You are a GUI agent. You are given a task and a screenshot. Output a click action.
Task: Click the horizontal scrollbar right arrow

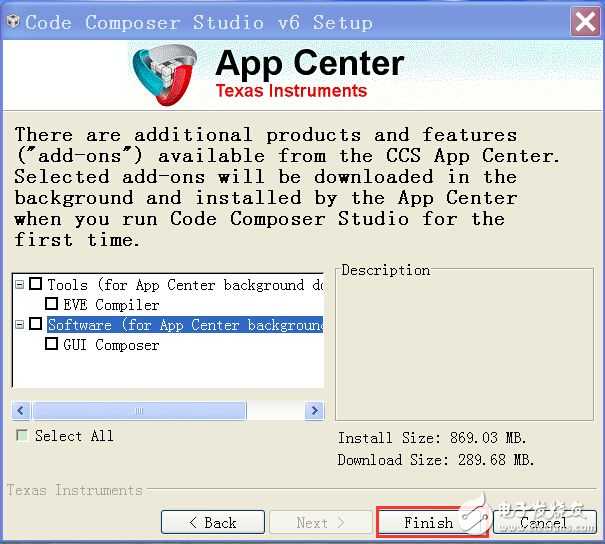pyautogui.click(x=314, y=410)
